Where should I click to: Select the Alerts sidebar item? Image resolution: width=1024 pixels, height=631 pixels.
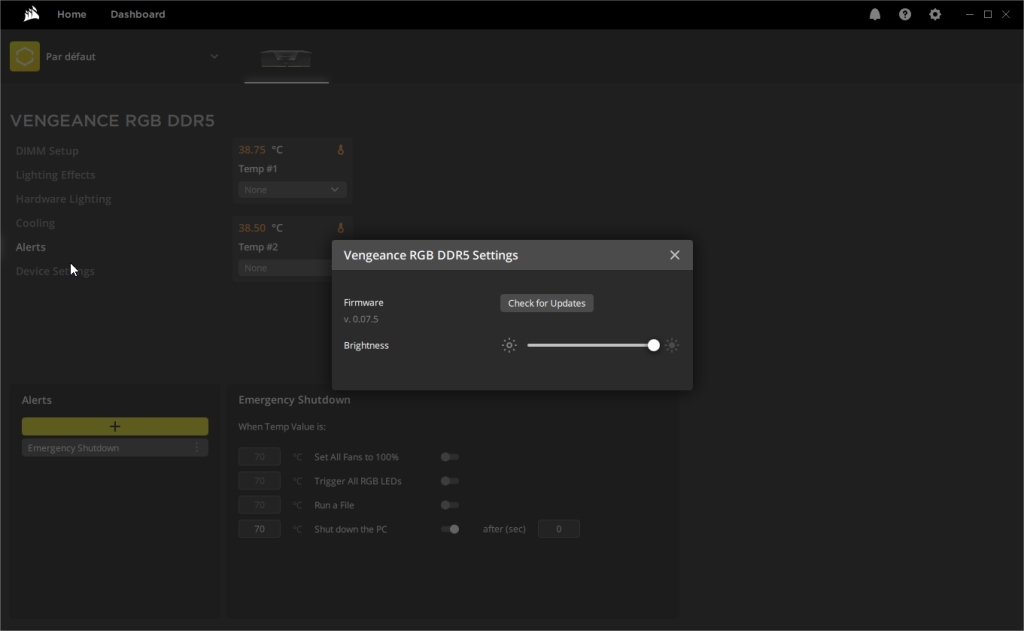click(x=31, y=247)
